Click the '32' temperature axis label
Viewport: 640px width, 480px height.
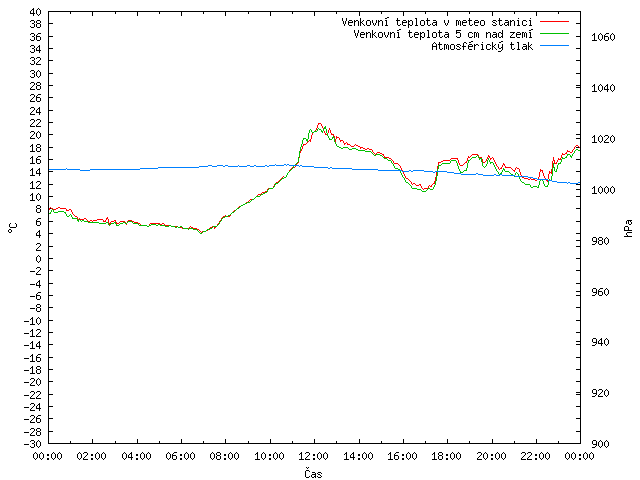(36, 61)
